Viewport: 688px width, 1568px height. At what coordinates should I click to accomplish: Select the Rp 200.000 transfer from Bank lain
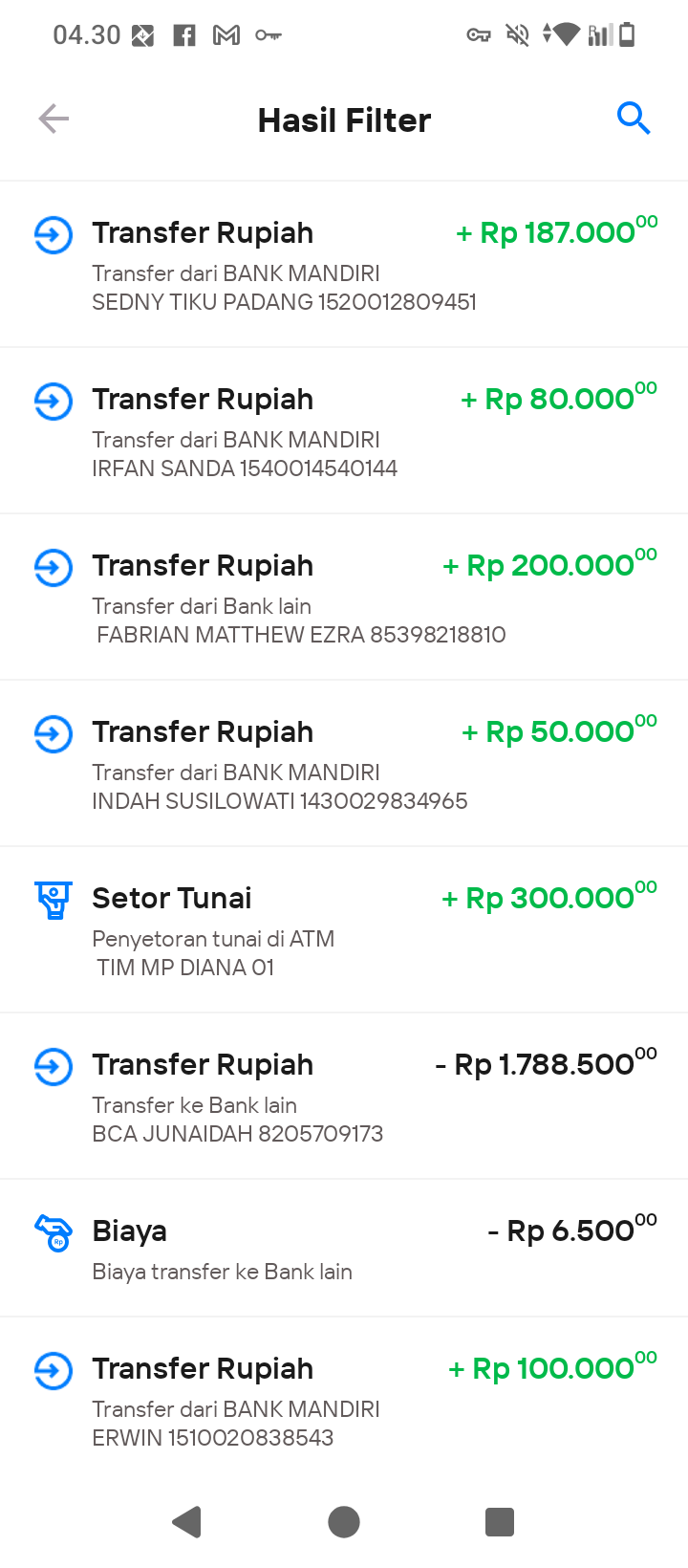click(344, 598)
